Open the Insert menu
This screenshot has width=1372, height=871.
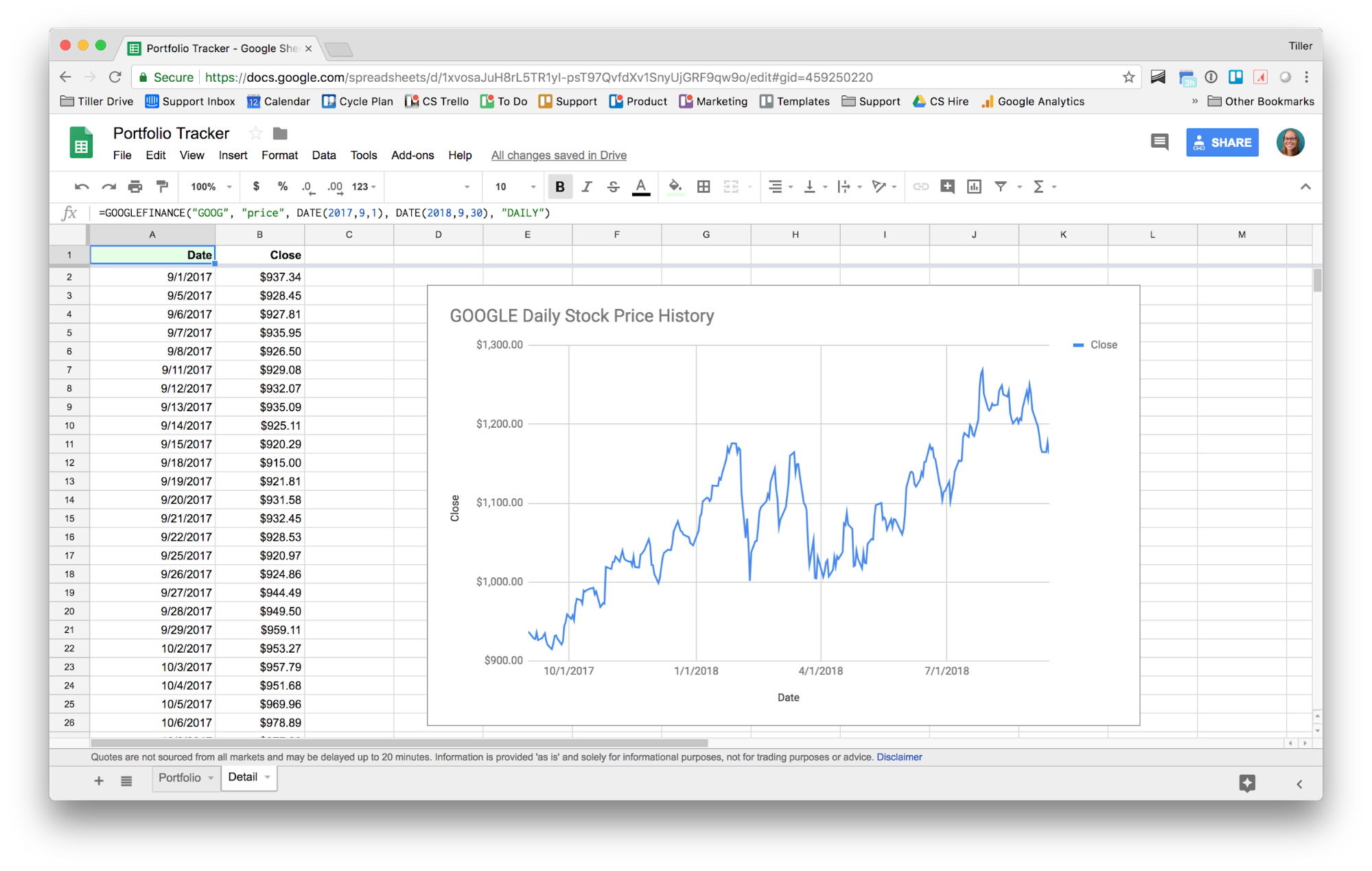pyautogui.click(x=233, y=155)
